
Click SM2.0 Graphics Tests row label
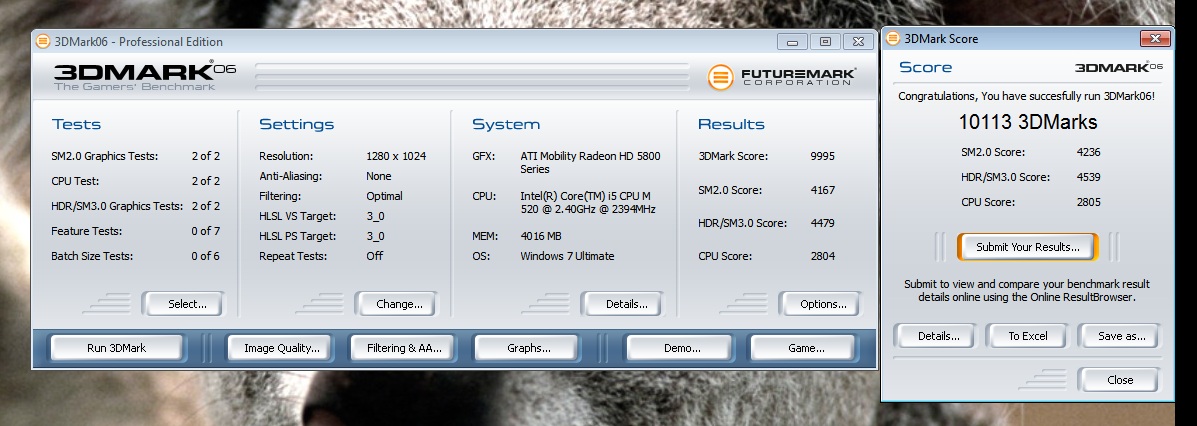click(x=105, y=157)
